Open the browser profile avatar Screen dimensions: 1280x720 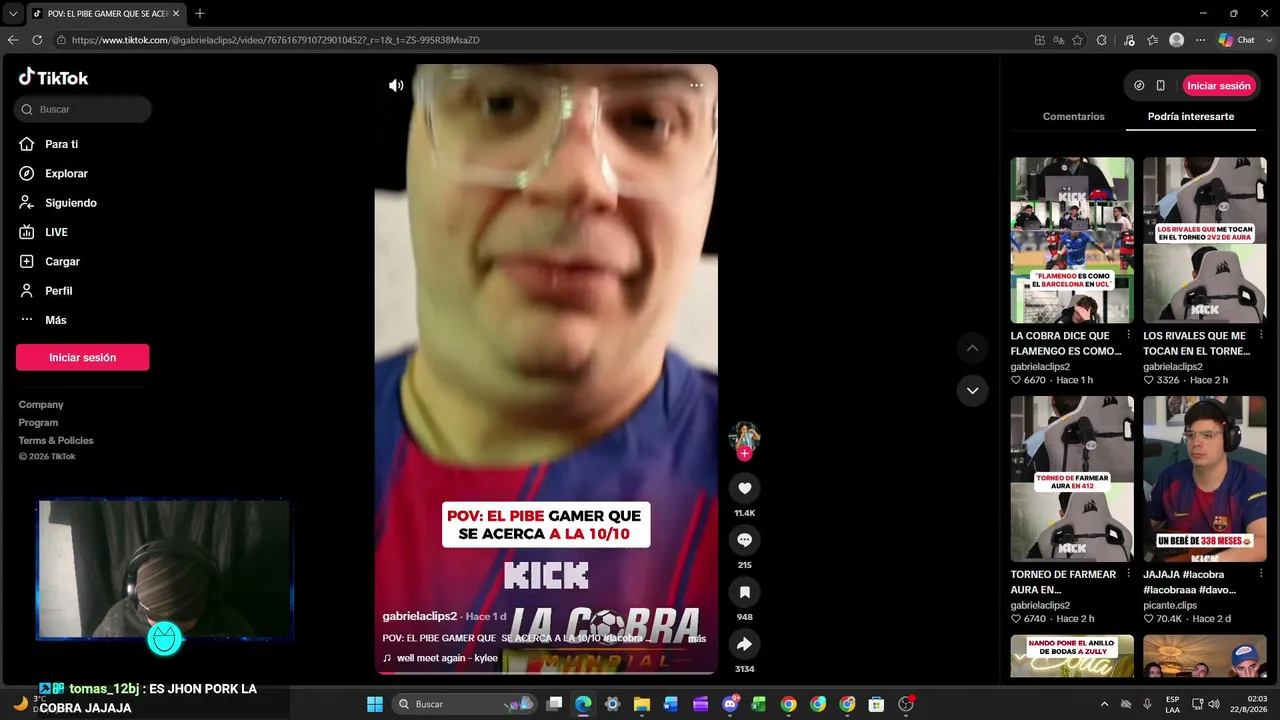pos(1177,40)
